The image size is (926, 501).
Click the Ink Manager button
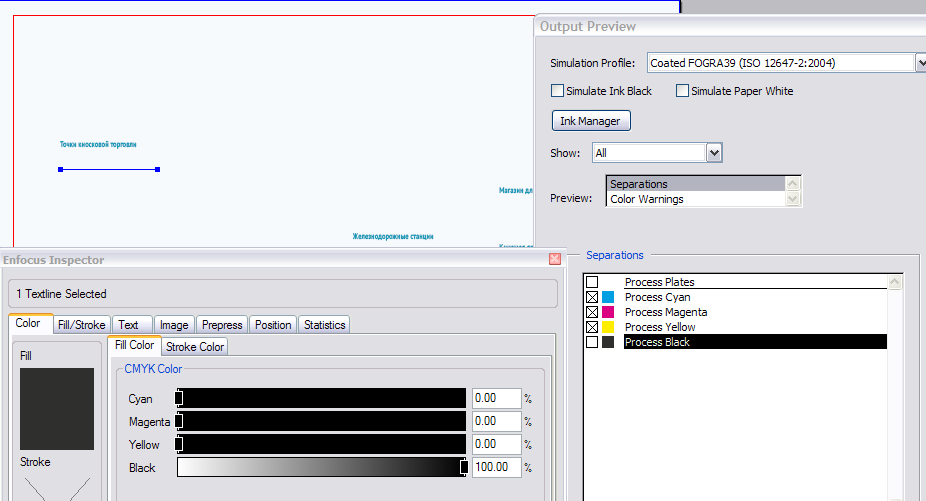(591, 121)
